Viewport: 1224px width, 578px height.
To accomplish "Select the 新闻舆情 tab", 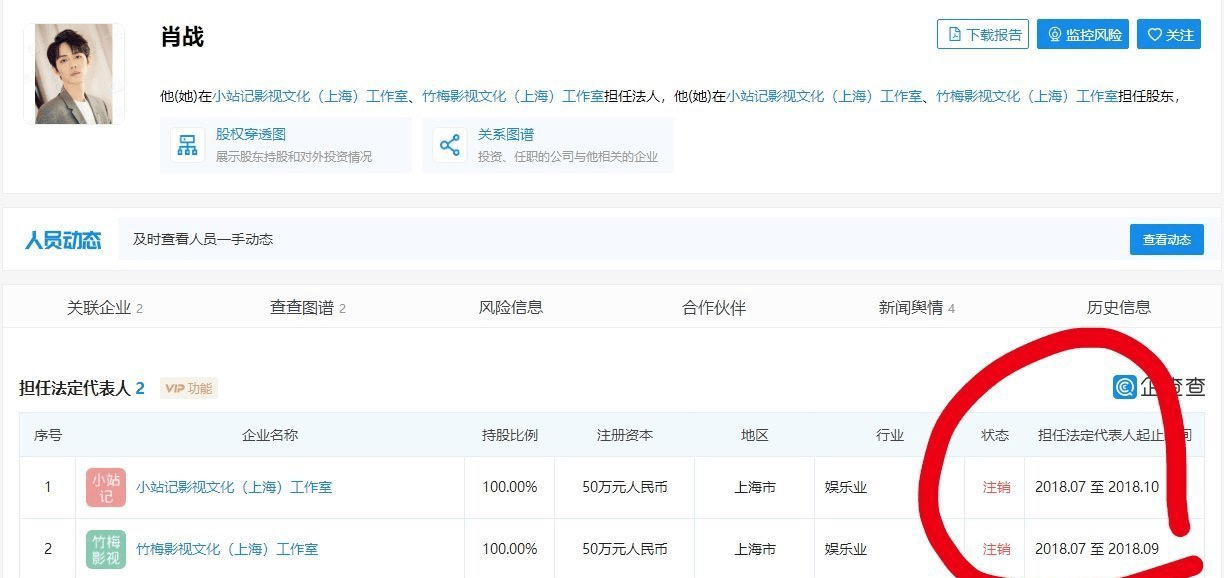I will (x=916, y=308).
